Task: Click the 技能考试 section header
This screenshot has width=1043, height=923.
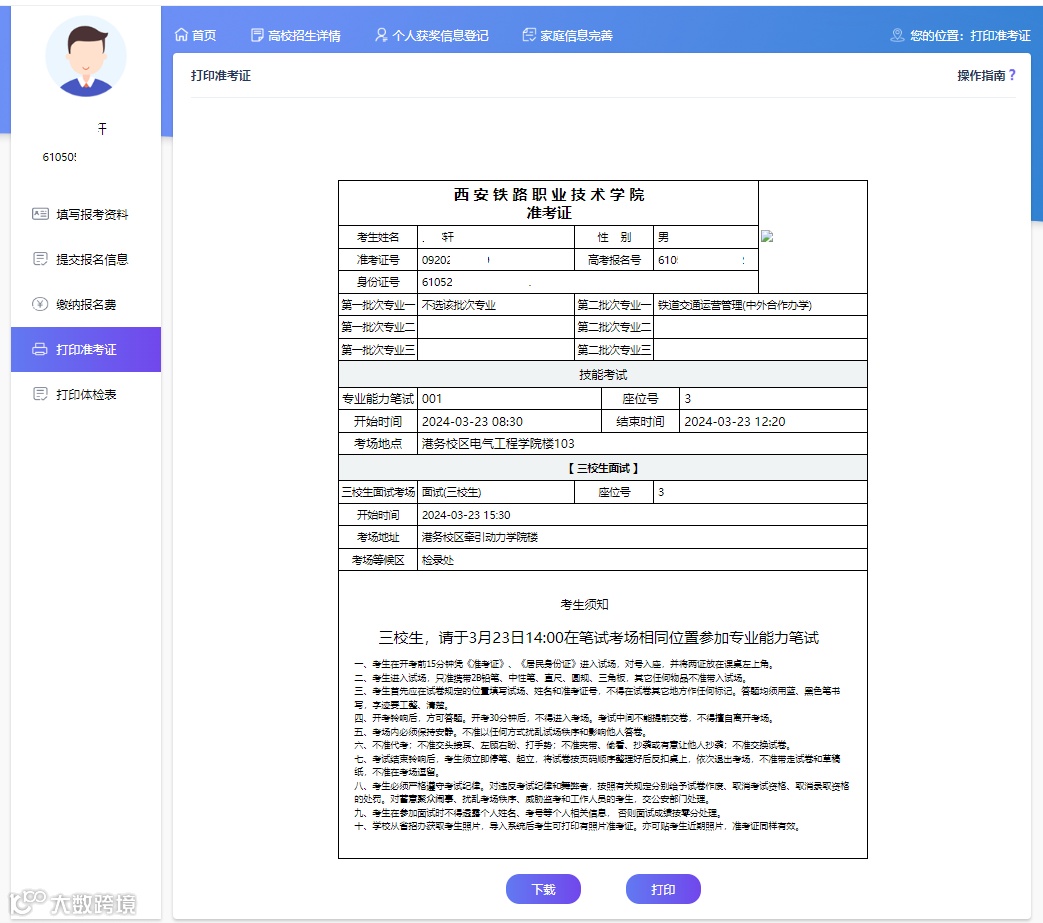Action: (x=603, y=374)
